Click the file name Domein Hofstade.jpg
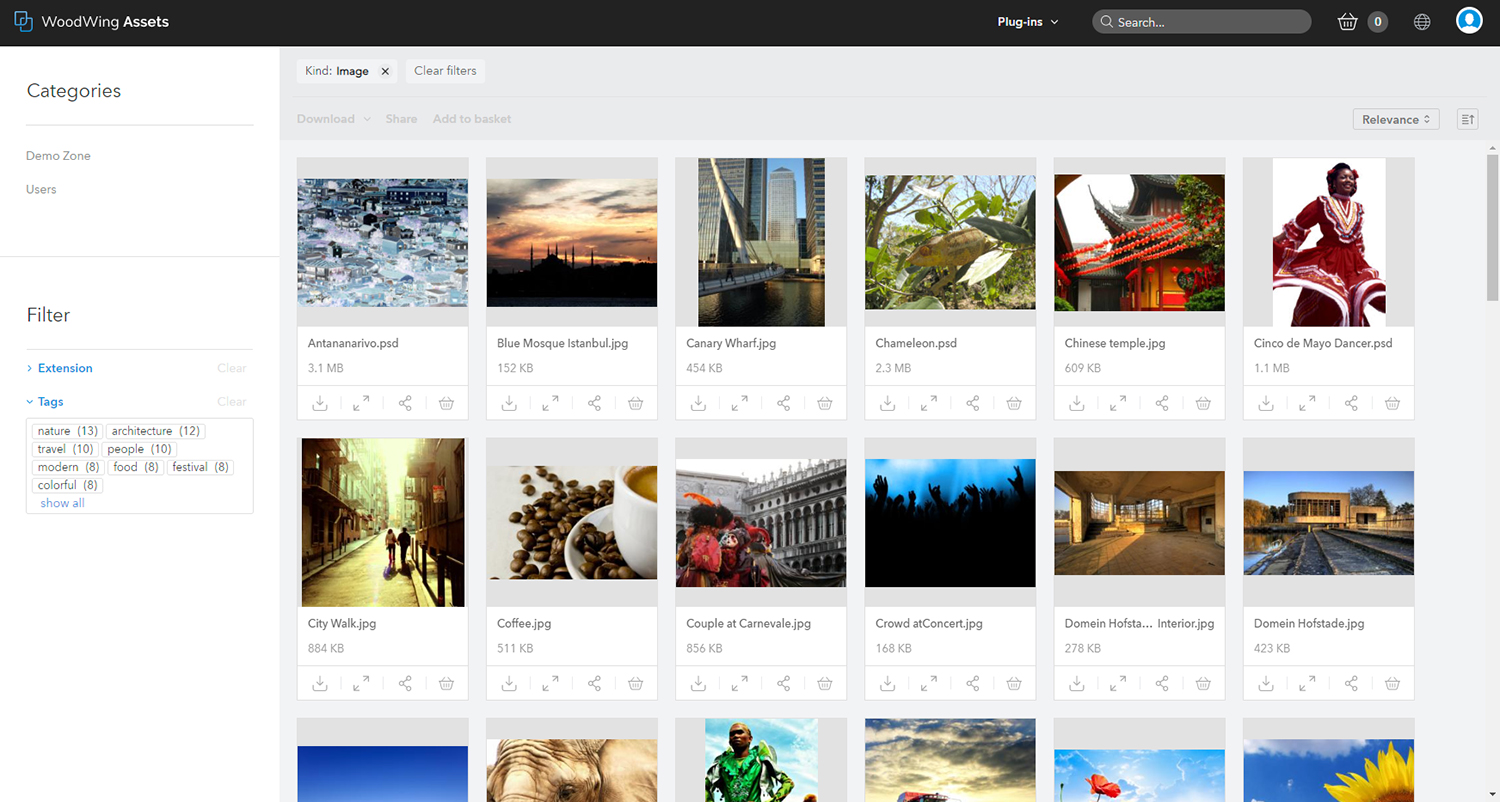The height and width of the screenshot is (802, 1500). coord(1309,623)
